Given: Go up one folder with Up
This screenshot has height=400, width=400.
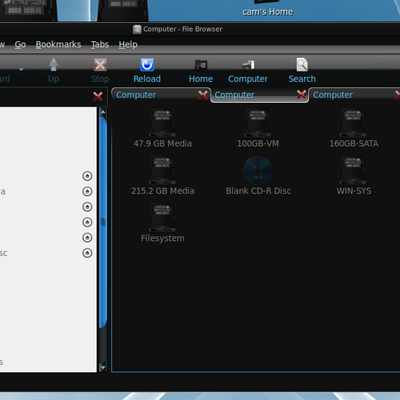Looking at the screenshot, I should (53, 70).
